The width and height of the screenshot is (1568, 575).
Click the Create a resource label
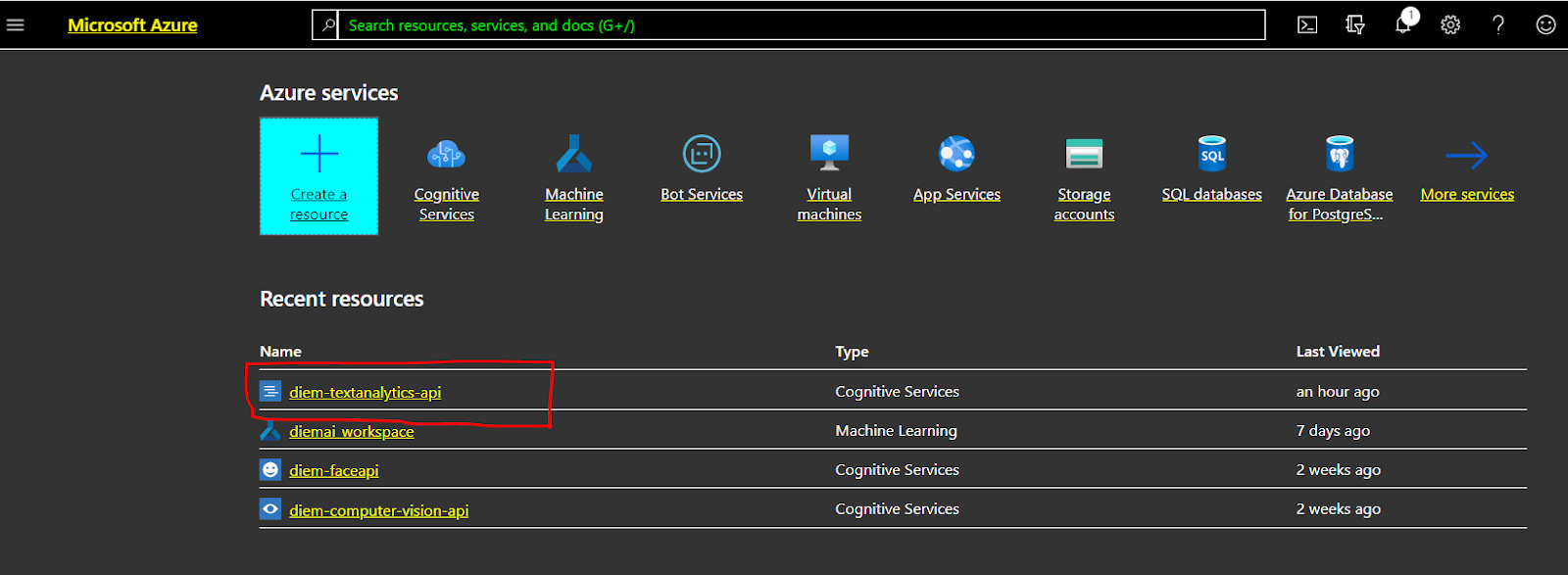(318, 205)
